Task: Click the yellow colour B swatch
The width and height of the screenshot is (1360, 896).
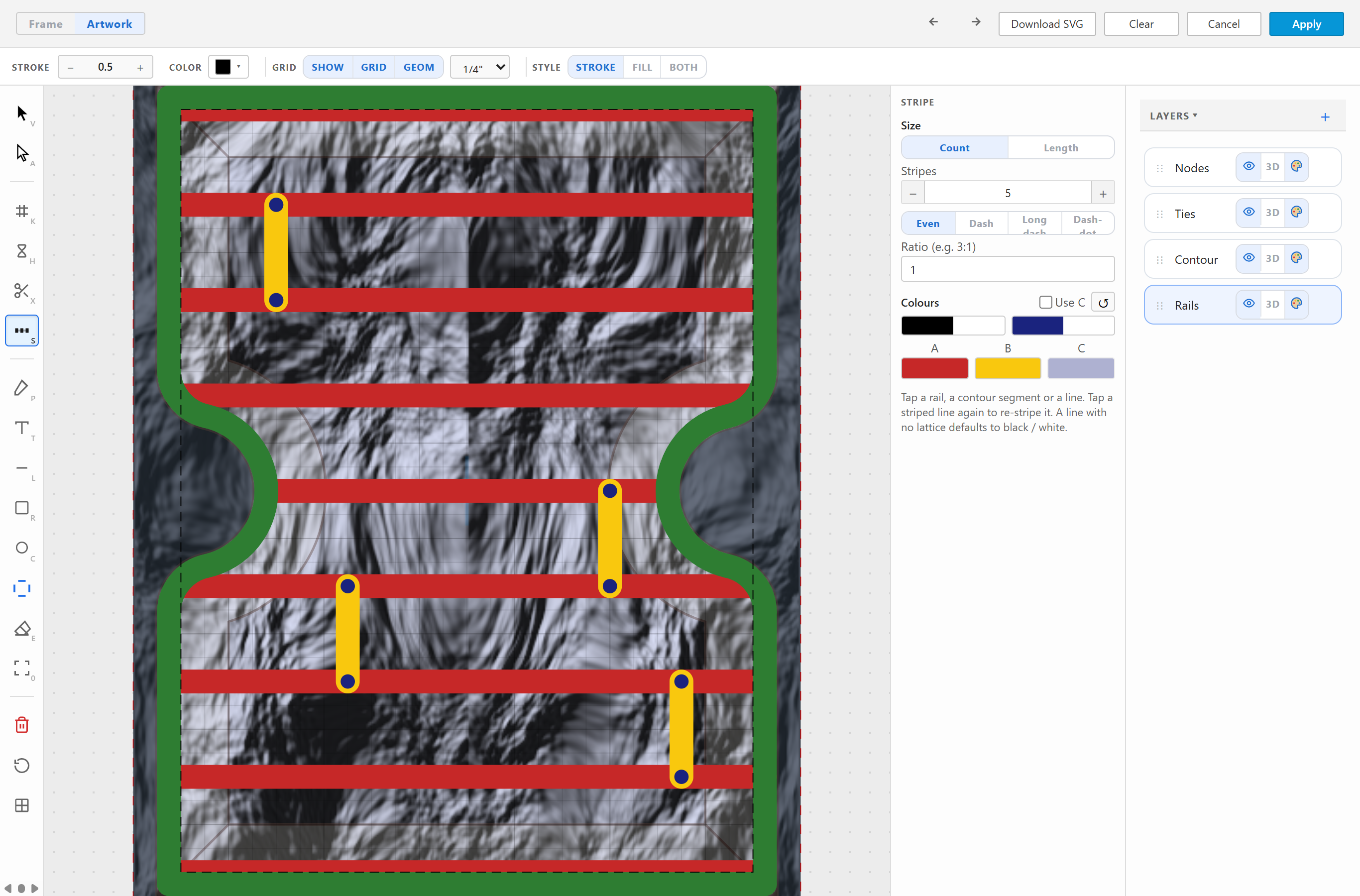Action: pyautogui.click(x=1008, y=368)
